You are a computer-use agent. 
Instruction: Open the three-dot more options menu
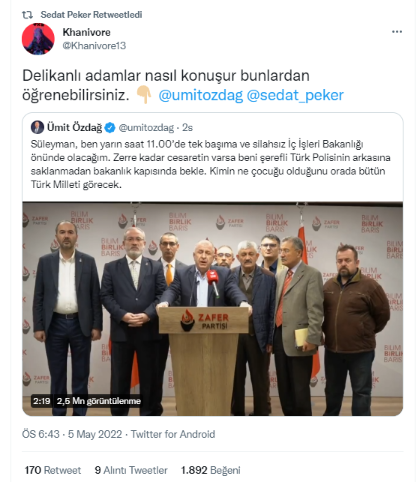pyautogui.click(x=396, y=32)
